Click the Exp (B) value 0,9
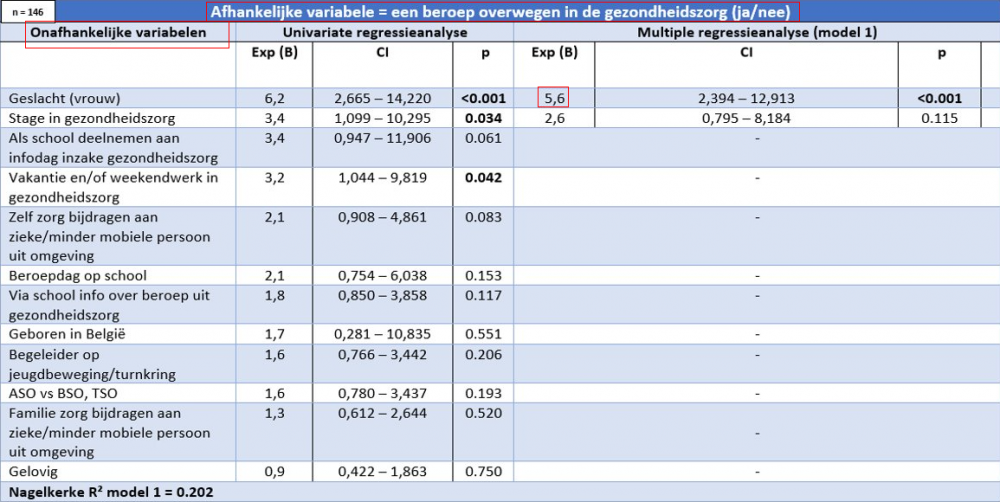 pos(274,472)
